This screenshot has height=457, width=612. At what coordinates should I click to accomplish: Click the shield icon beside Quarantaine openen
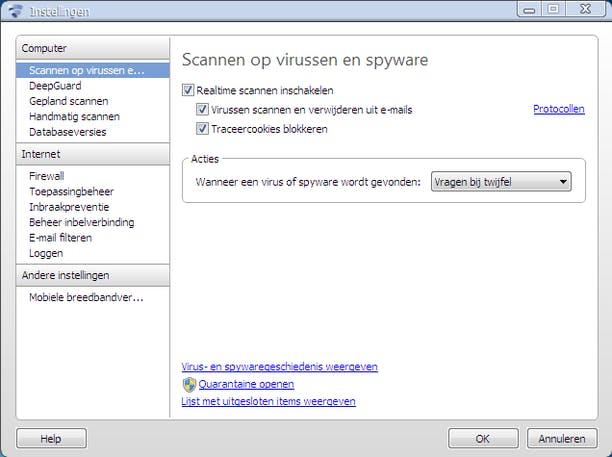click(189, 384)
